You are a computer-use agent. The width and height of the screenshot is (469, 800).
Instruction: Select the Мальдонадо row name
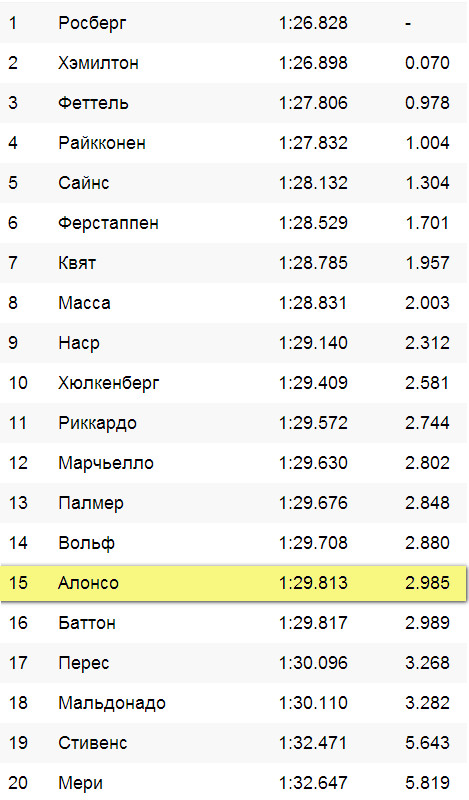click(x=112, y=703)
